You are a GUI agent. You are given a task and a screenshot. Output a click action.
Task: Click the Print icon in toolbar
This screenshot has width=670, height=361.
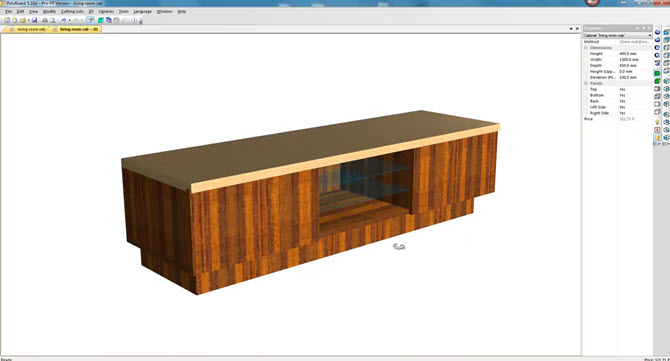(x=45, y=20)
